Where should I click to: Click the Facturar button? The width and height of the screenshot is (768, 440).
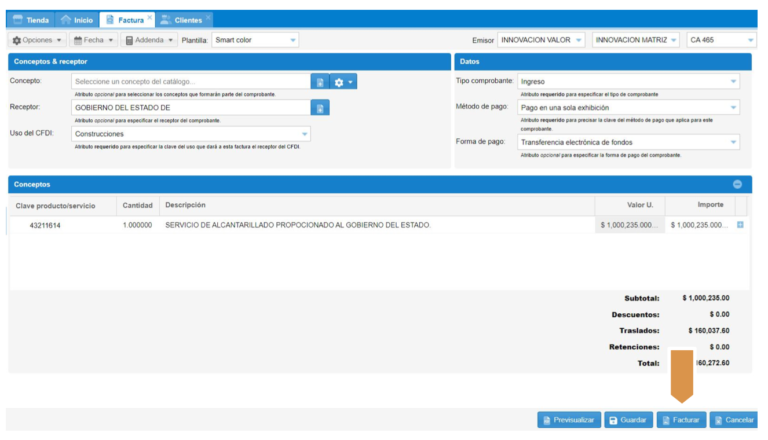tap(681, 420)
